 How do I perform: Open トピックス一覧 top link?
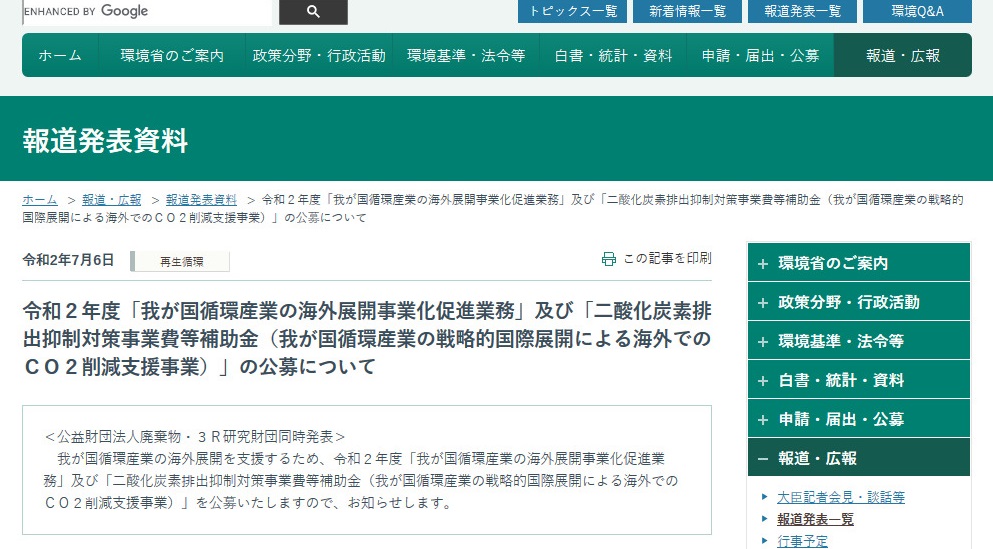pos(572,11)
